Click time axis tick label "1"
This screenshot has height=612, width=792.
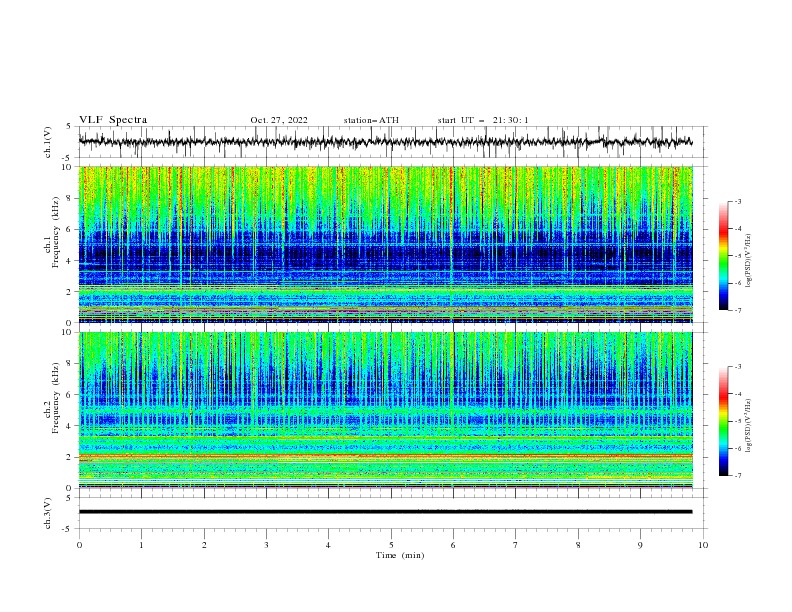[x=141, y=545]
